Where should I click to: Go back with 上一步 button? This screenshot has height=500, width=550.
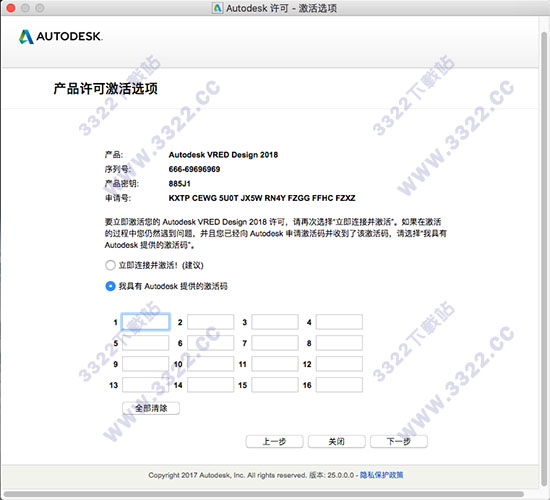pyautogui.click(x=275, y=441)
